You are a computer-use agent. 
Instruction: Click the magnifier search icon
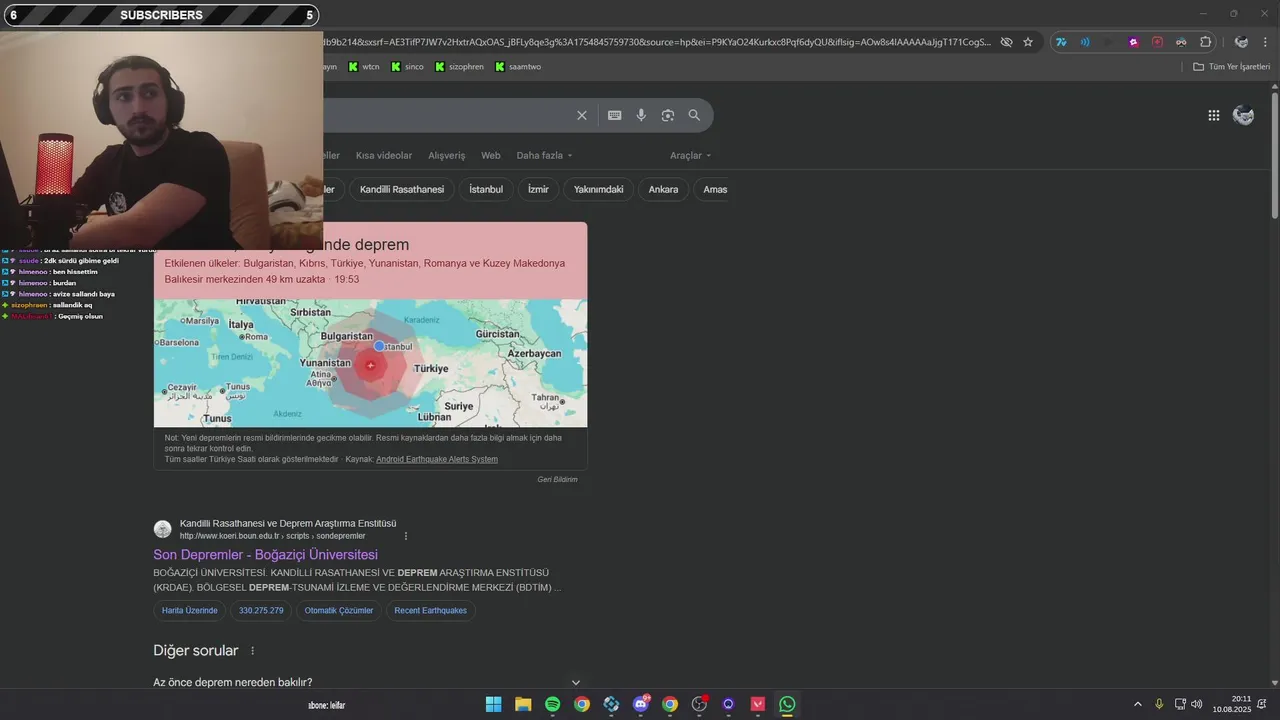pos(695,116)
